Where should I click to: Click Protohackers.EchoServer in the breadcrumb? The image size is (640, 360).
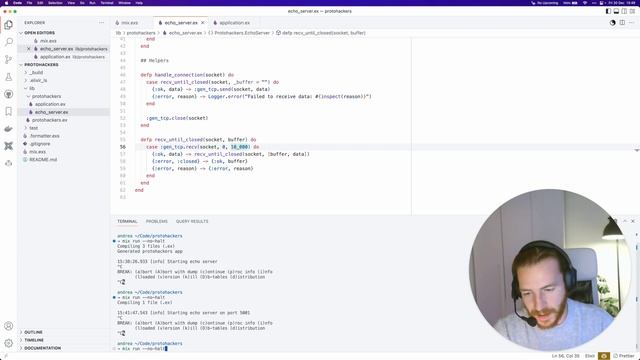(x=242, y=33)
